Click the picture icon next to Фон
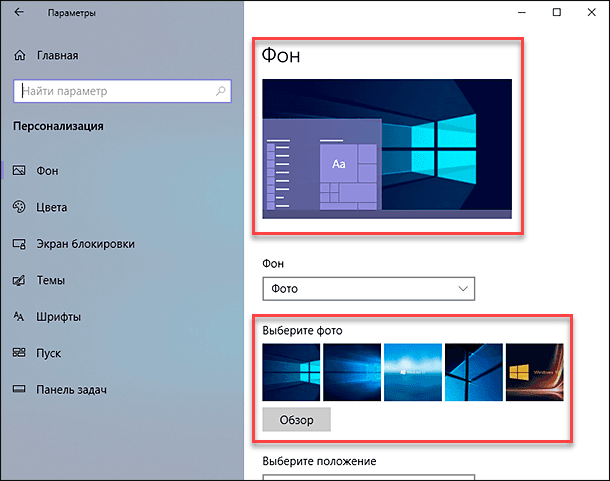610x481 pixels. [x=19, y=170]
